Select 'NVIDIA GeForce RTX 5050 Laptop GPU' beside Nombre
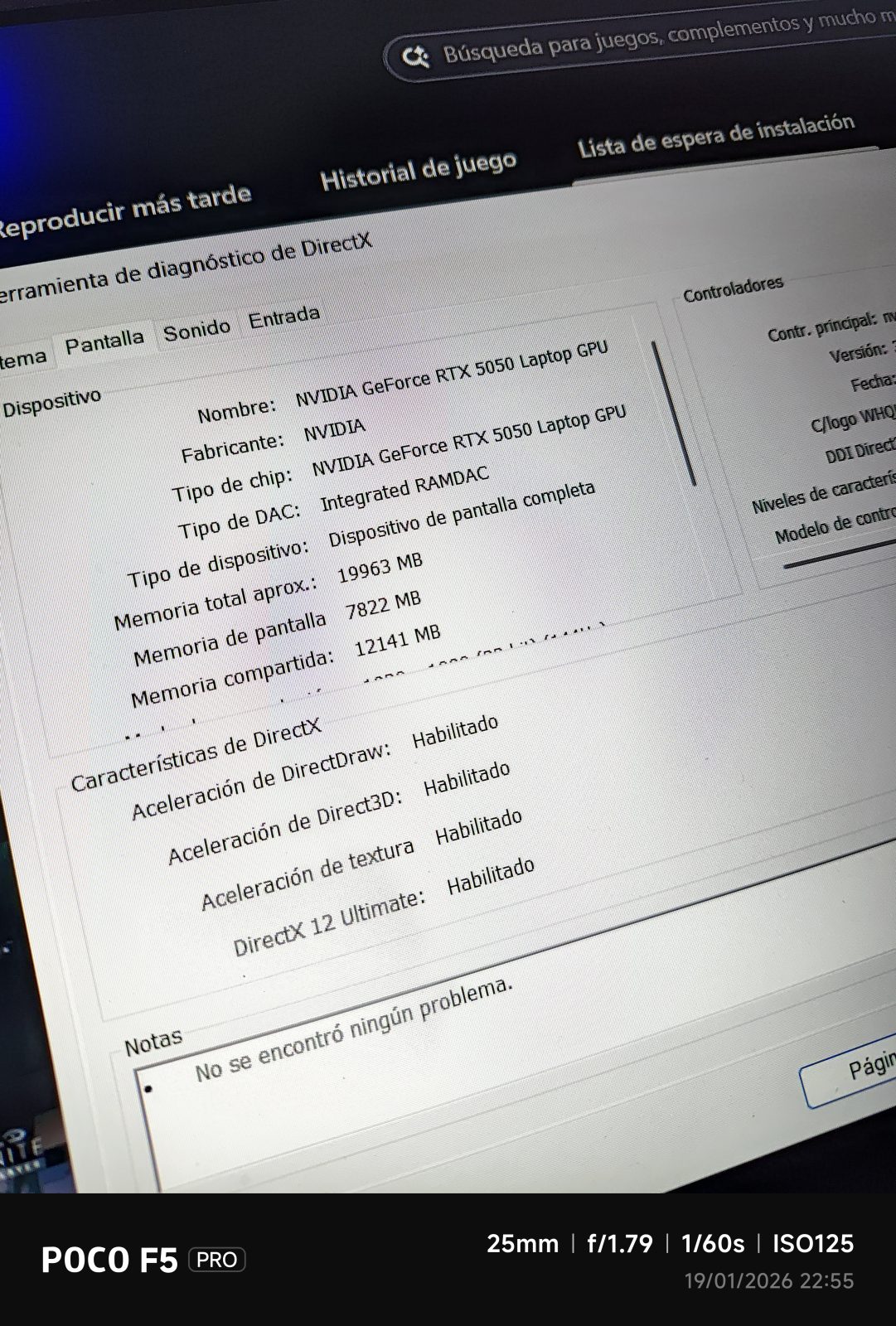Screen dimensions: 896x1326 (452, 374)
